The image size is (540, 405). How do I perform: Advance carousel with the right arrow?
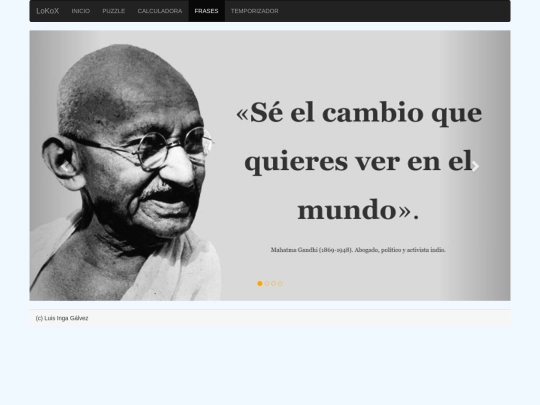(x=475, y=167)
